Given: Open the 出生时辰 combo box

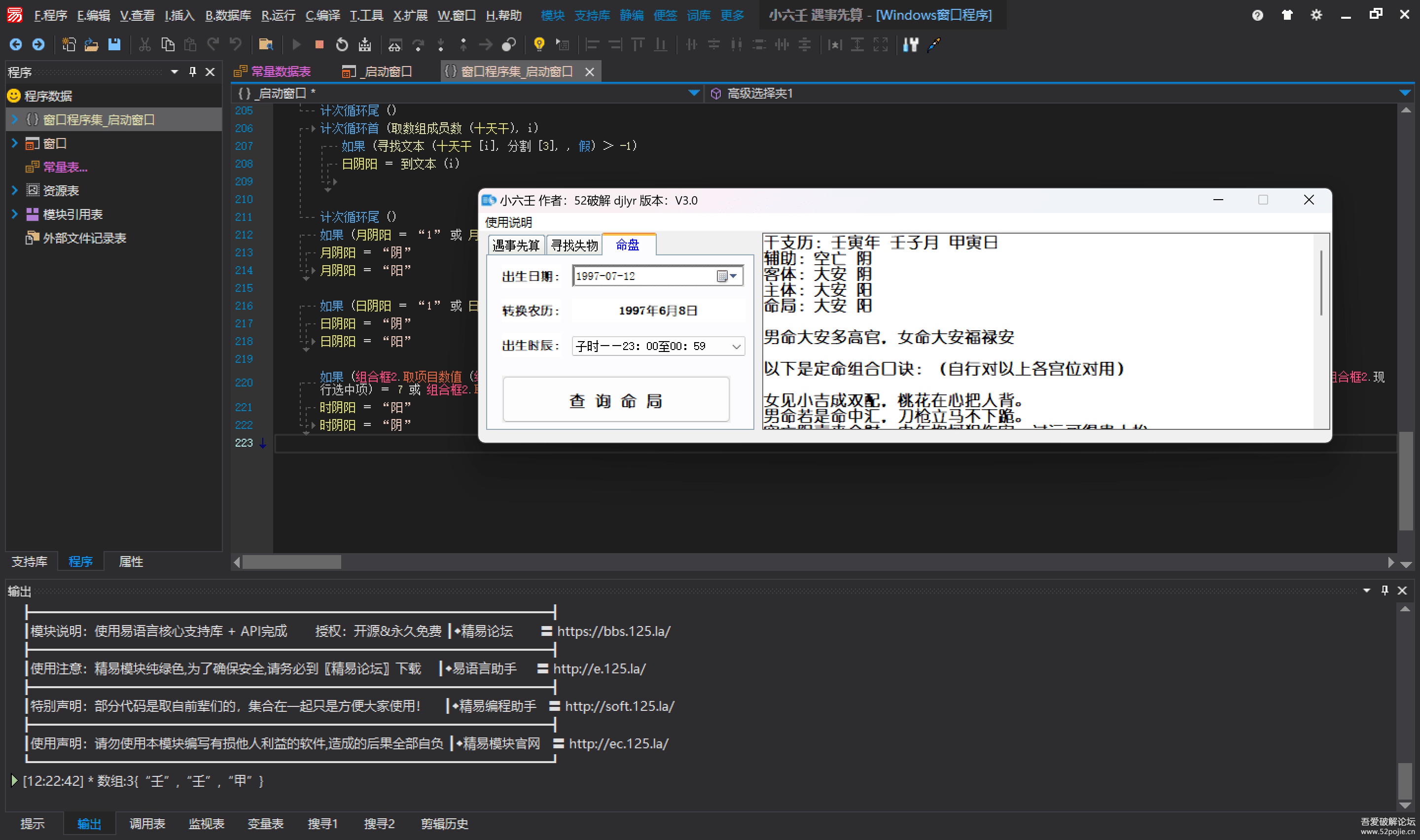Looking at the screenshot, I should click(x=736, y=346).
